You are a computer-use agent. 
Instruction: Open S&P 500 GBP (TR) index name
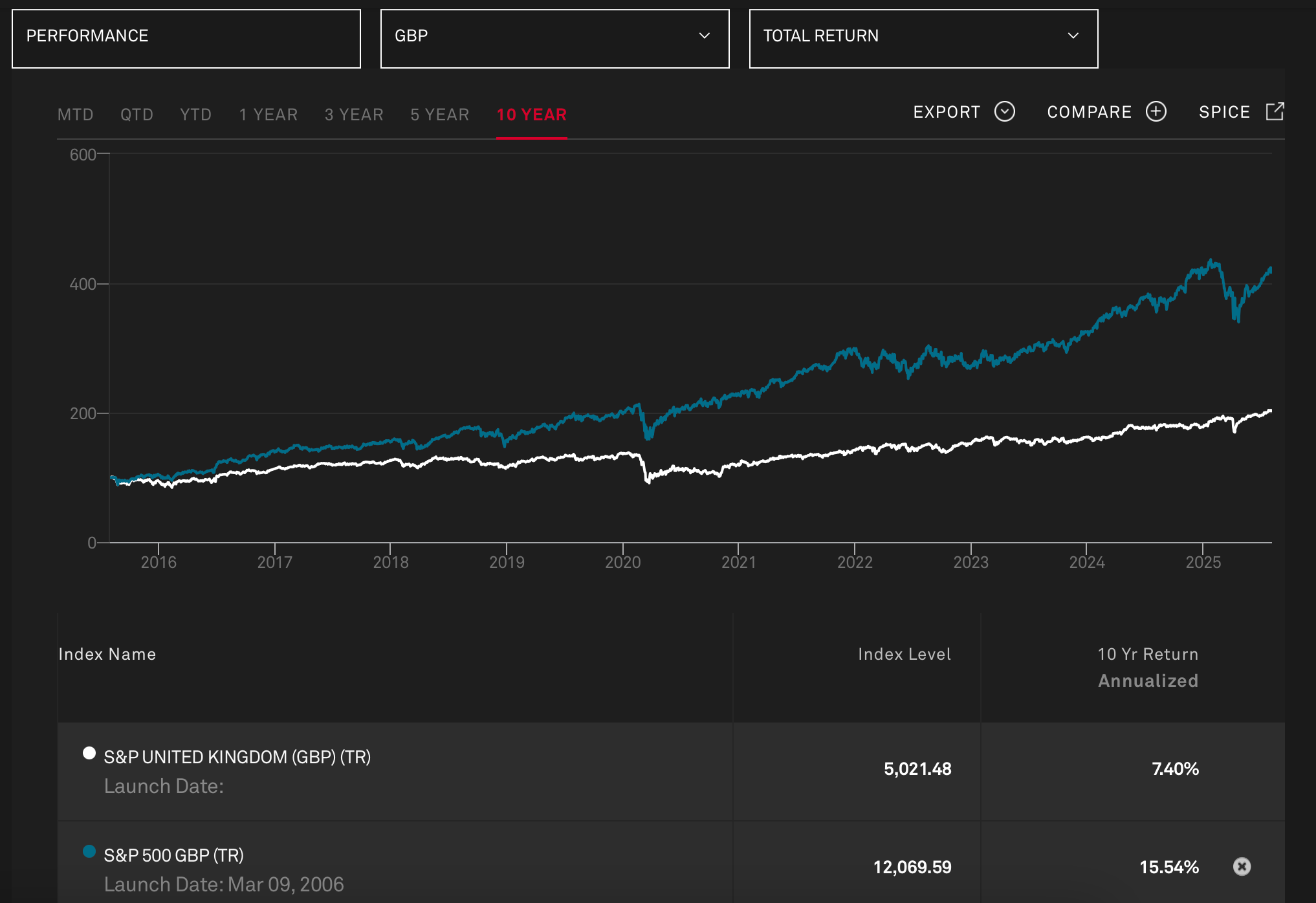tap(173, 855)
